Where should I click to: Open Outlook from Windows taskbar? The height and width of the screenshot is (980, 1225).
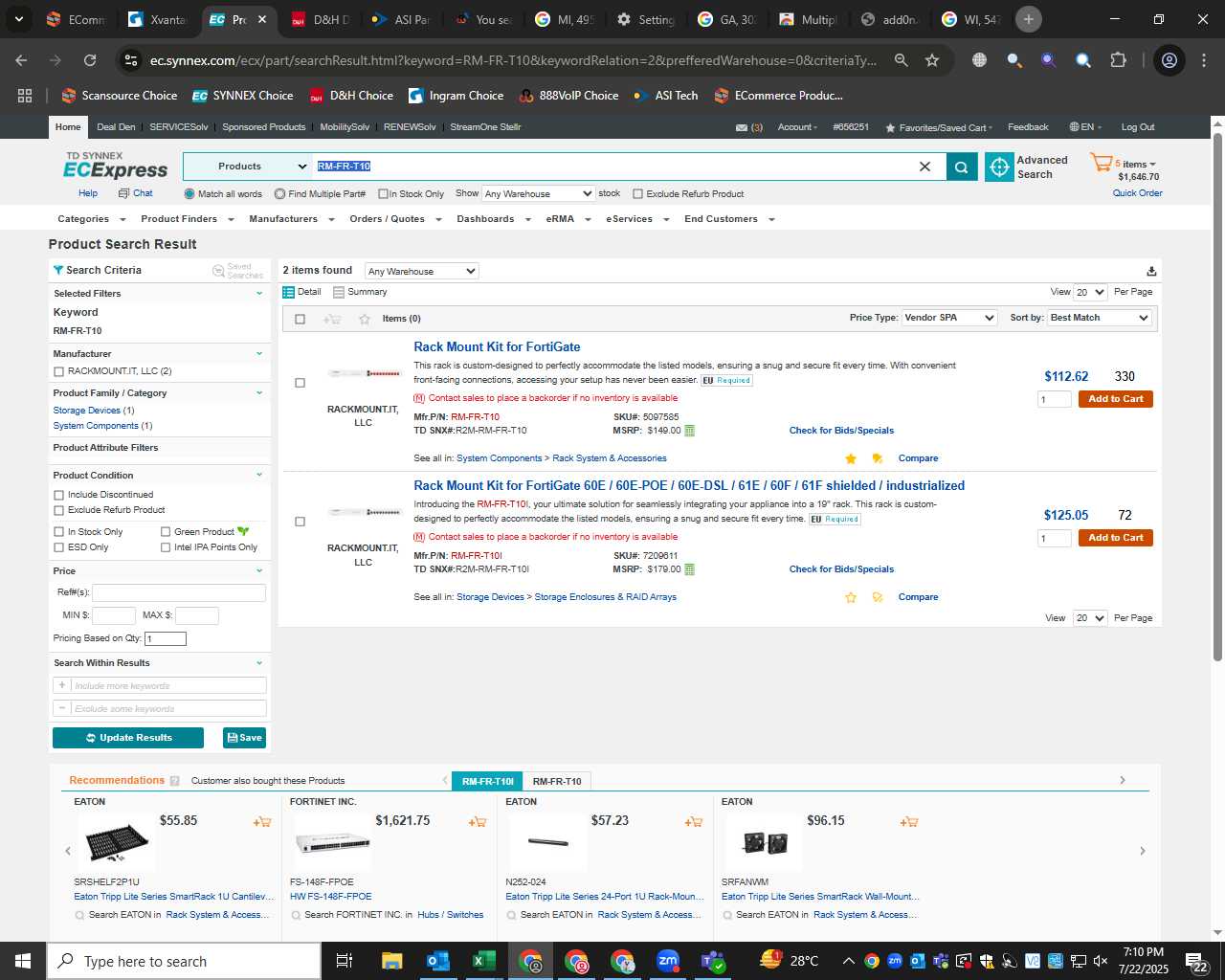point(437,961)
